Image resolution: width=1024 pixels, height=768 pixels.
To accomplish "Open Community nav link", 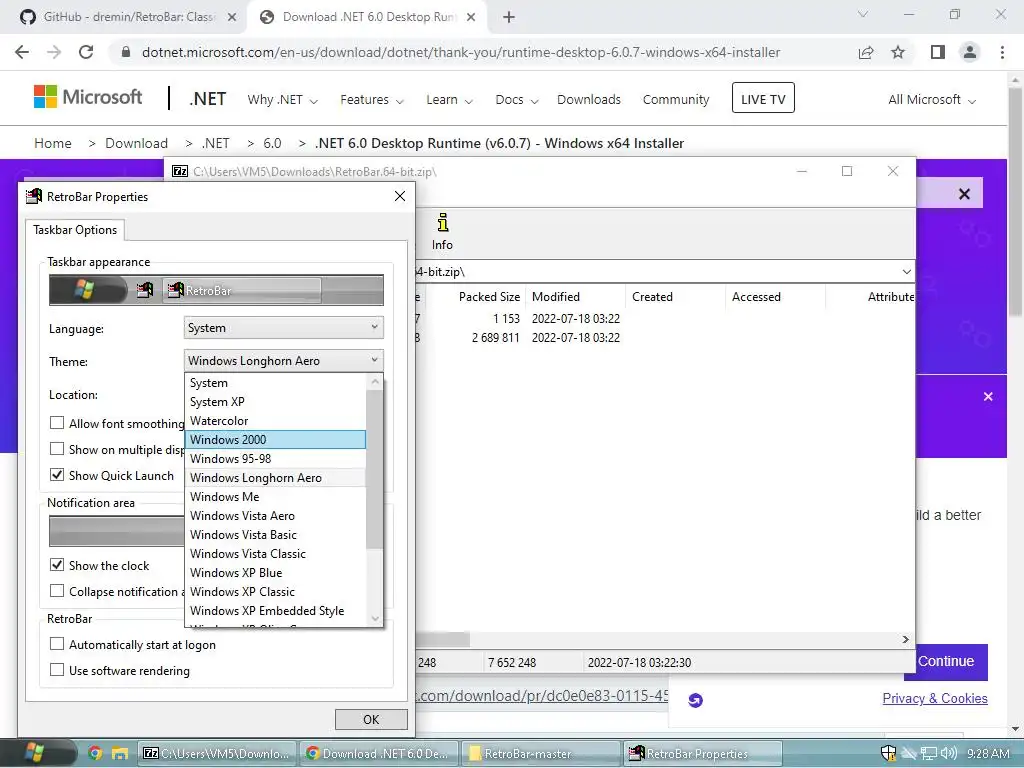I will 676,100.
